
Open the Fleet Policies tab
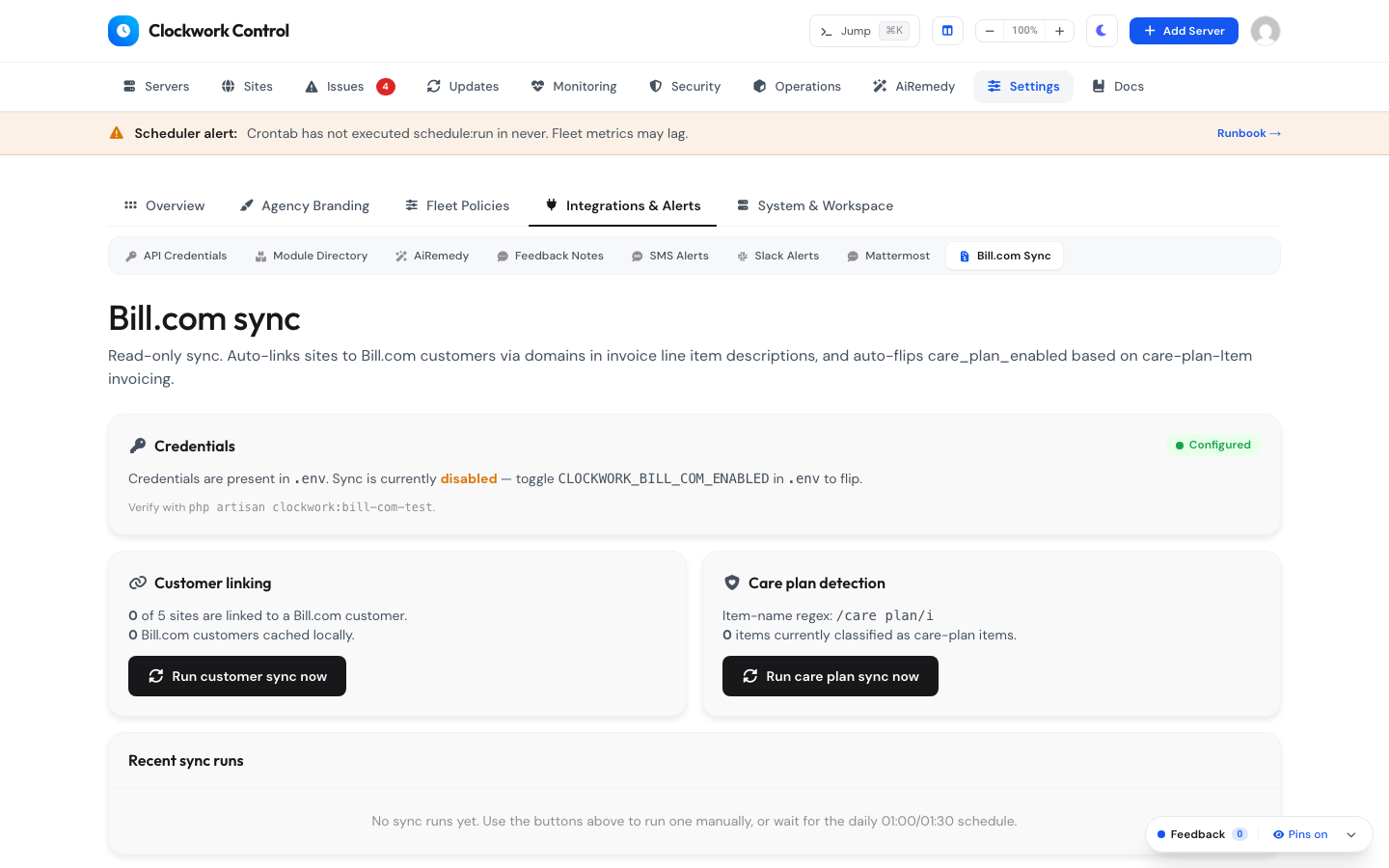pos(457,205)
